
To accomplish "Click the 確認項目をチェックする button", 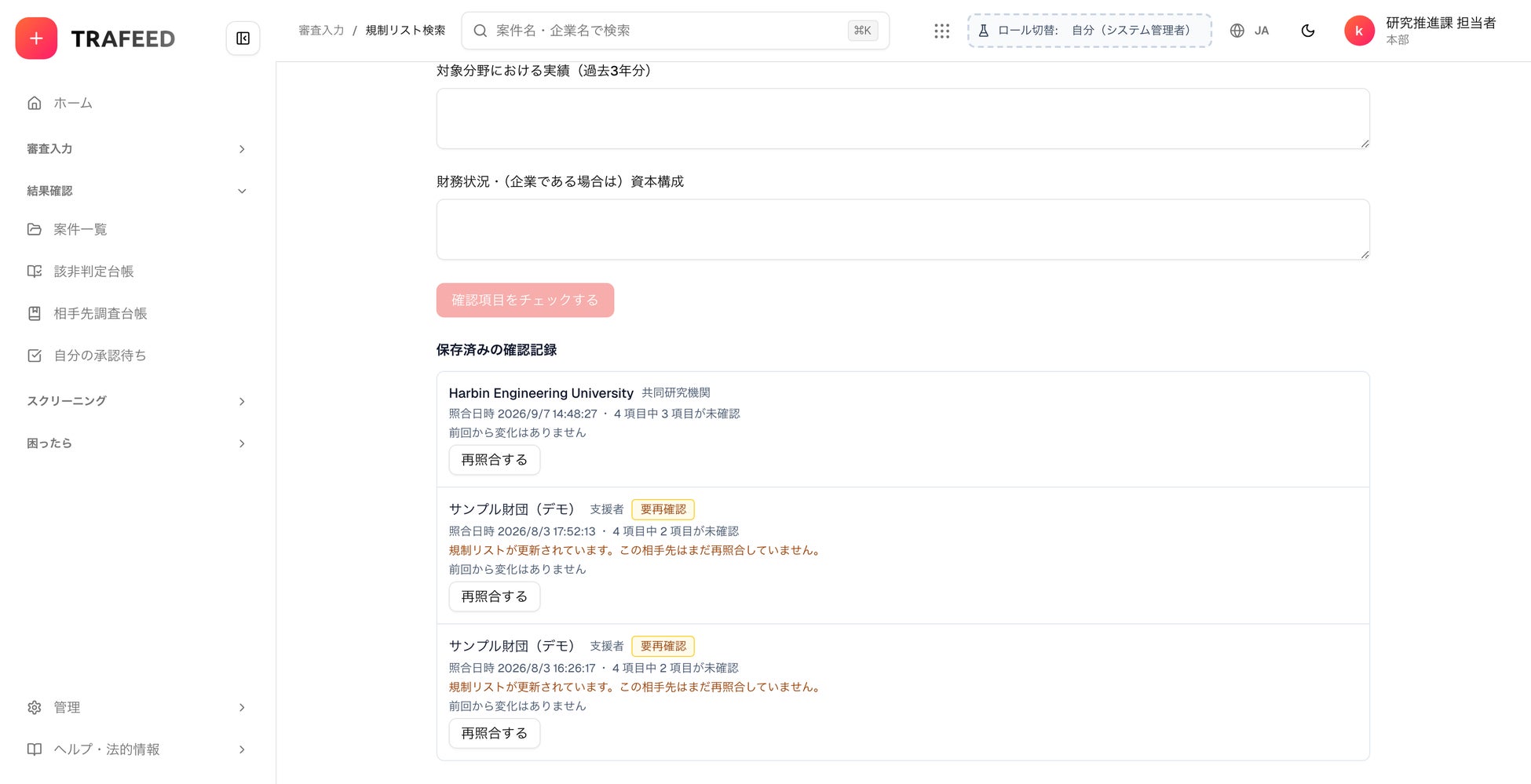I will coord(525,300).
